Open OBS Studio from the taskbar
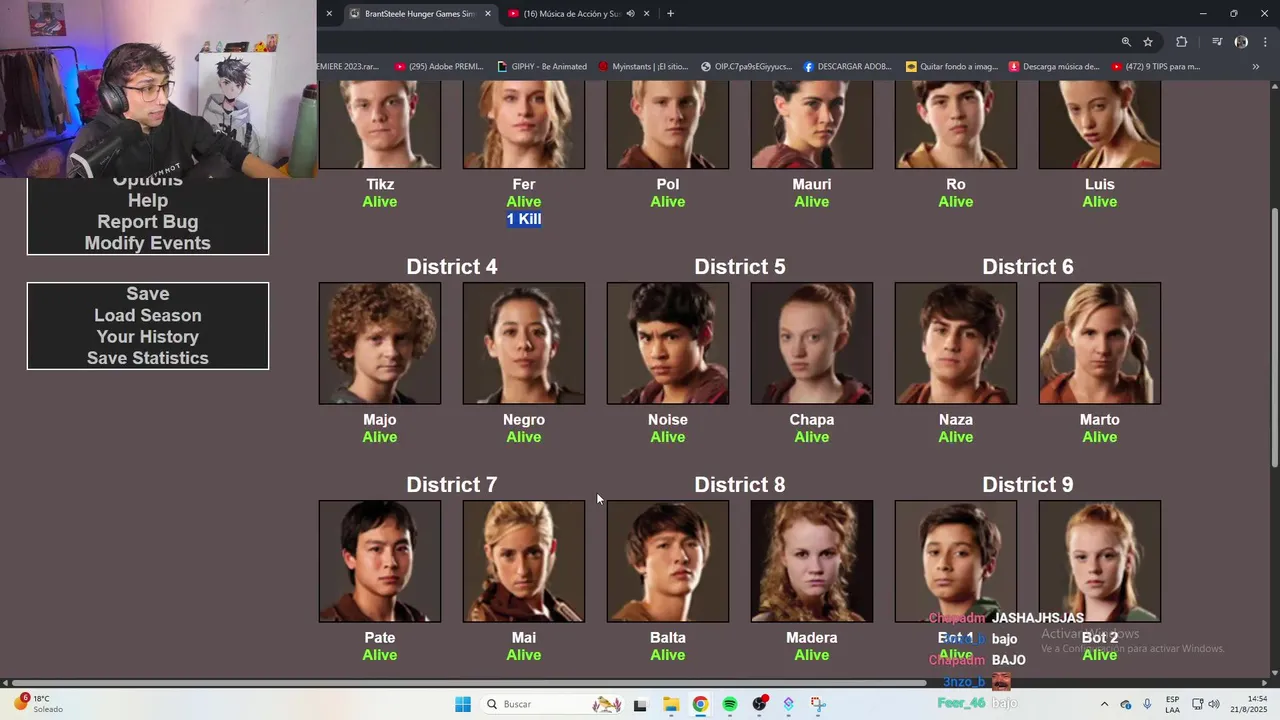 (760, 704)
